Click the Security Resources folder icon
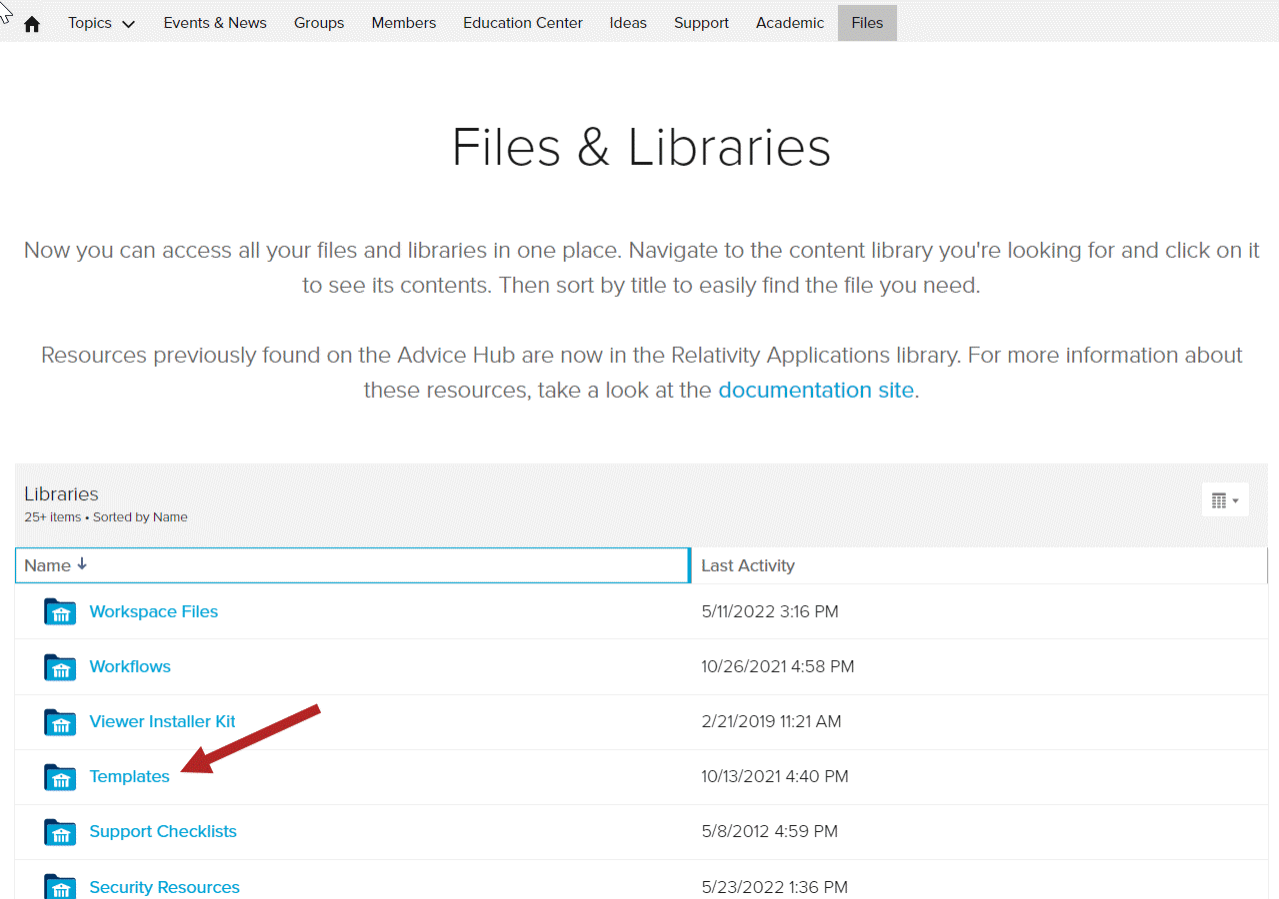The height and width of the screenshot is (899, 1279). pos(60,887)
